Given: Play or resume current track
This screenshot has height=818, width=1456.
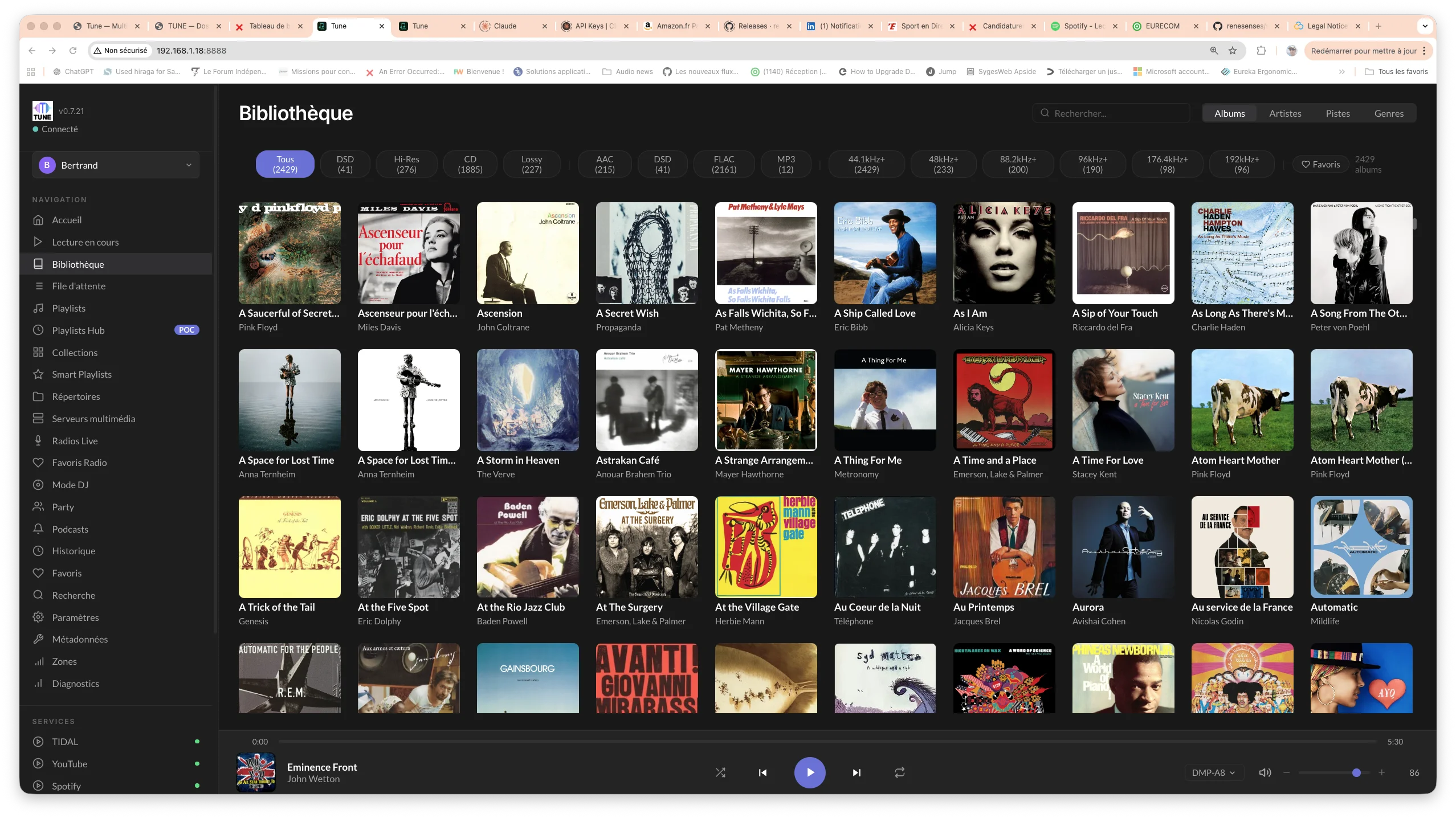Looking at the screenshot, I should coord(810,773).
